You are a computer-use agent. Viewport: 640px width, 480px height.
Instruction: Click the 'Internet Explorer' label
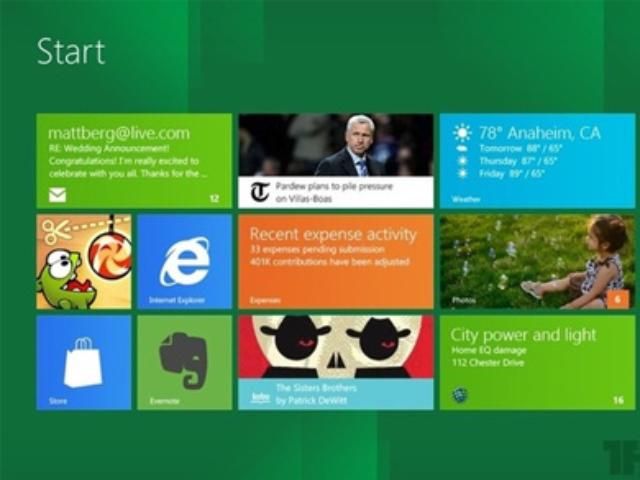(x=176, y=300)
